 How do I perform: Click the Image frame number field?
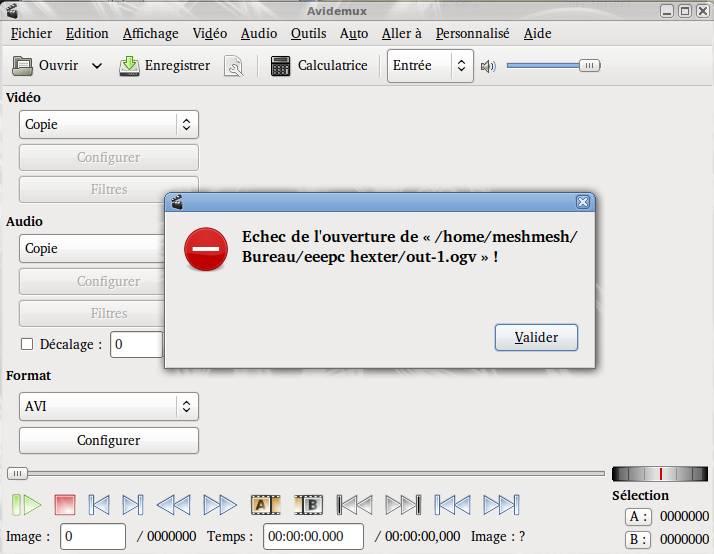coord(93,536)
